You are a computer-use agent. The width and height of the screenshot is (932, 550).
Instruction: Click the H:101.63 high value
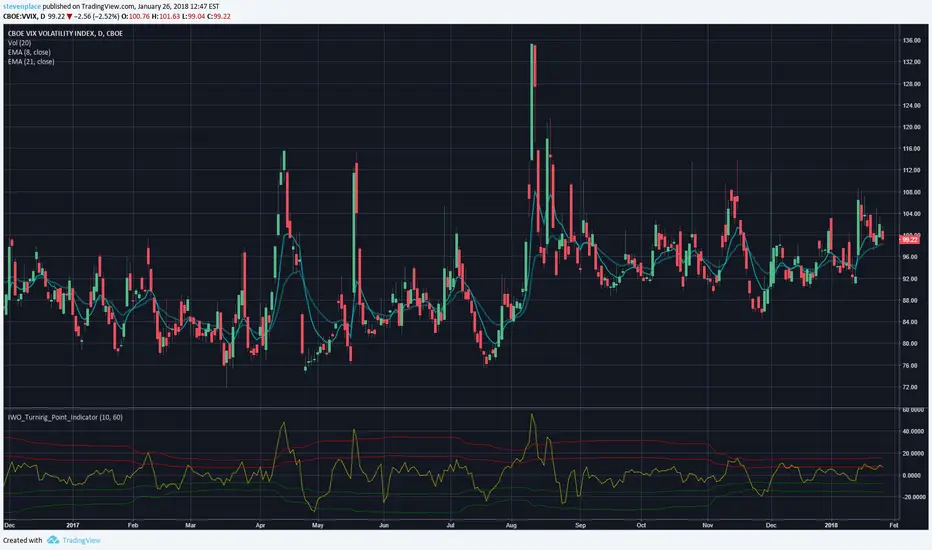click(x=166, y=16)
